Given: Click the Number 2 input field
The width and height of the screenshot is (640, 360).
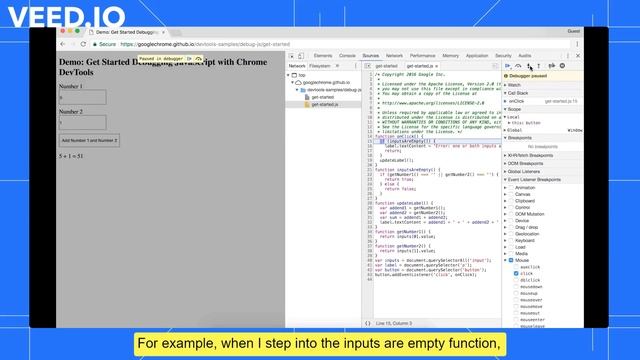Looking at the screenshot, I should (82, 122).
